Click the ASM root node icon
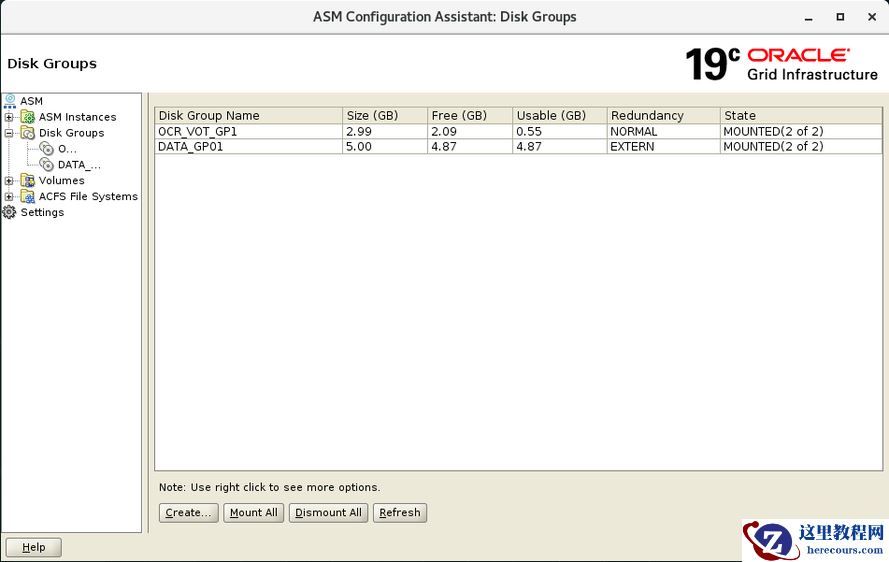This screenshot has width=889, height=562. [x=10, y=101]
